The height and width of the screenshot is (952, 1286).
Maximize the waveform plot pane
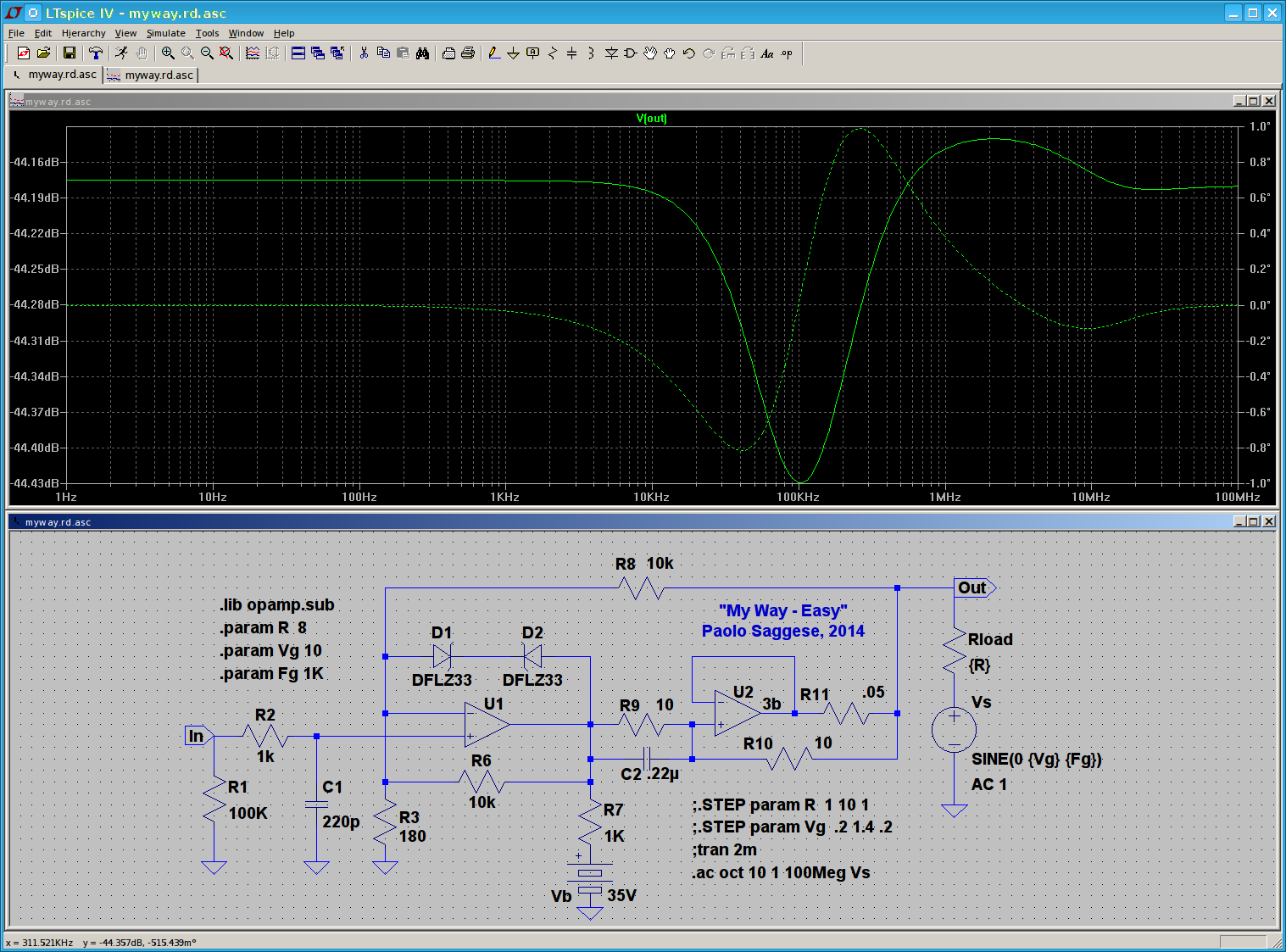[x=1254, y=101]
